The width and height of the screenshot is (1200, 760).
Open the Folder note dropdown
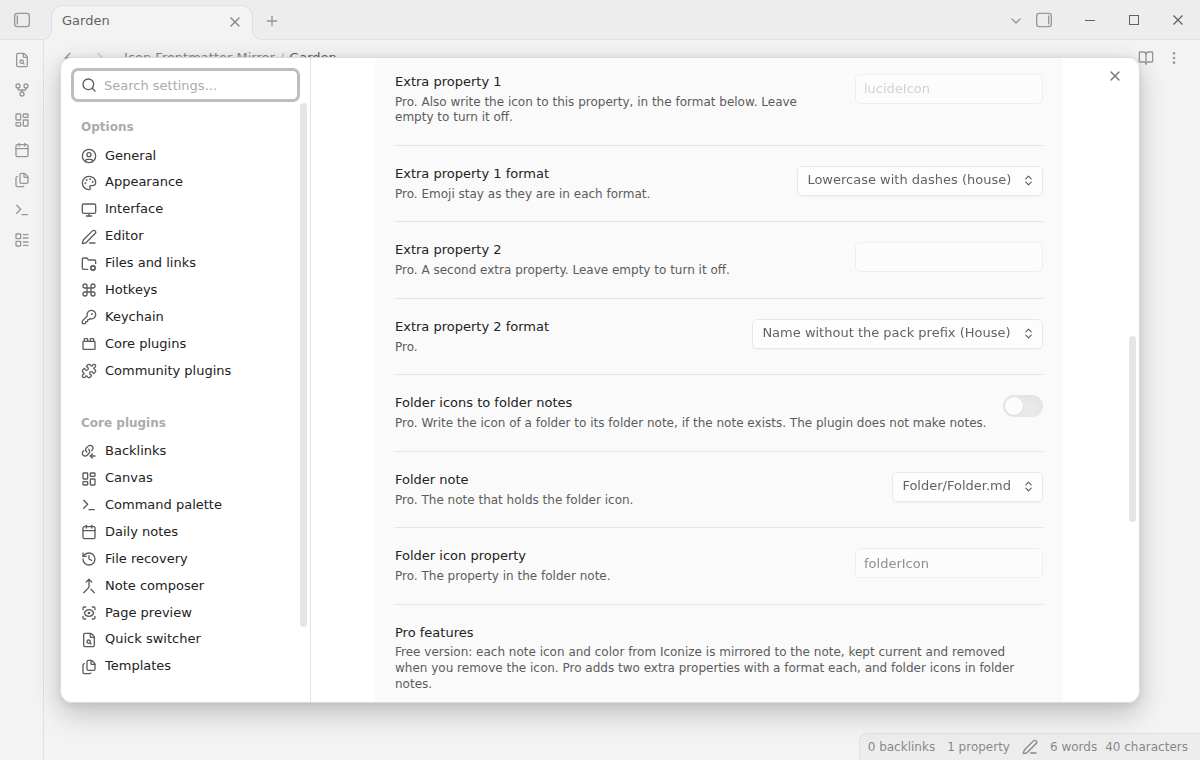(967, 487)
